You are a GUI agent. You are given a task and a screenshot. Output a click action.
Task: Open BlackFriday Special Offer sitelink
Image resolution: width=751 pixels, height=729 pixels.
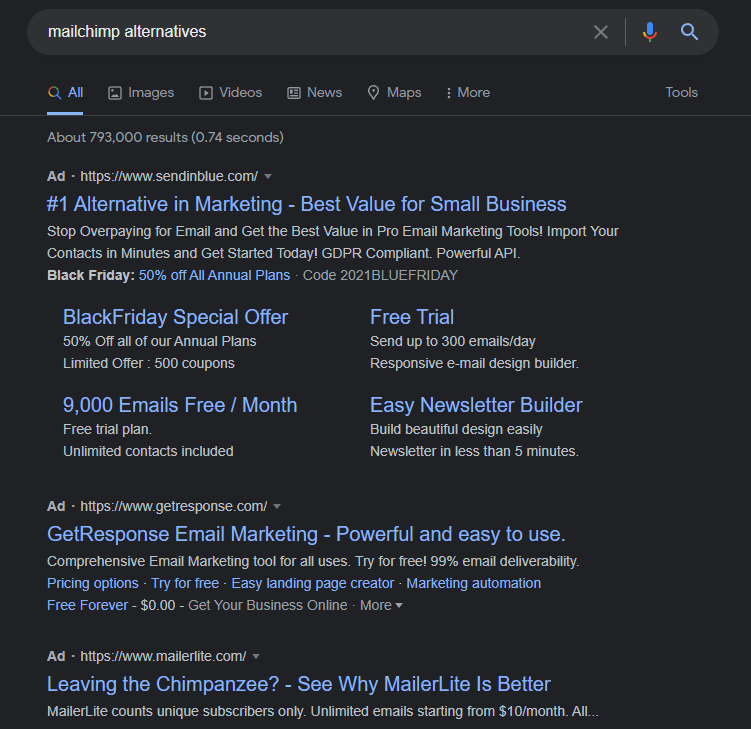(x=175, y=317)
